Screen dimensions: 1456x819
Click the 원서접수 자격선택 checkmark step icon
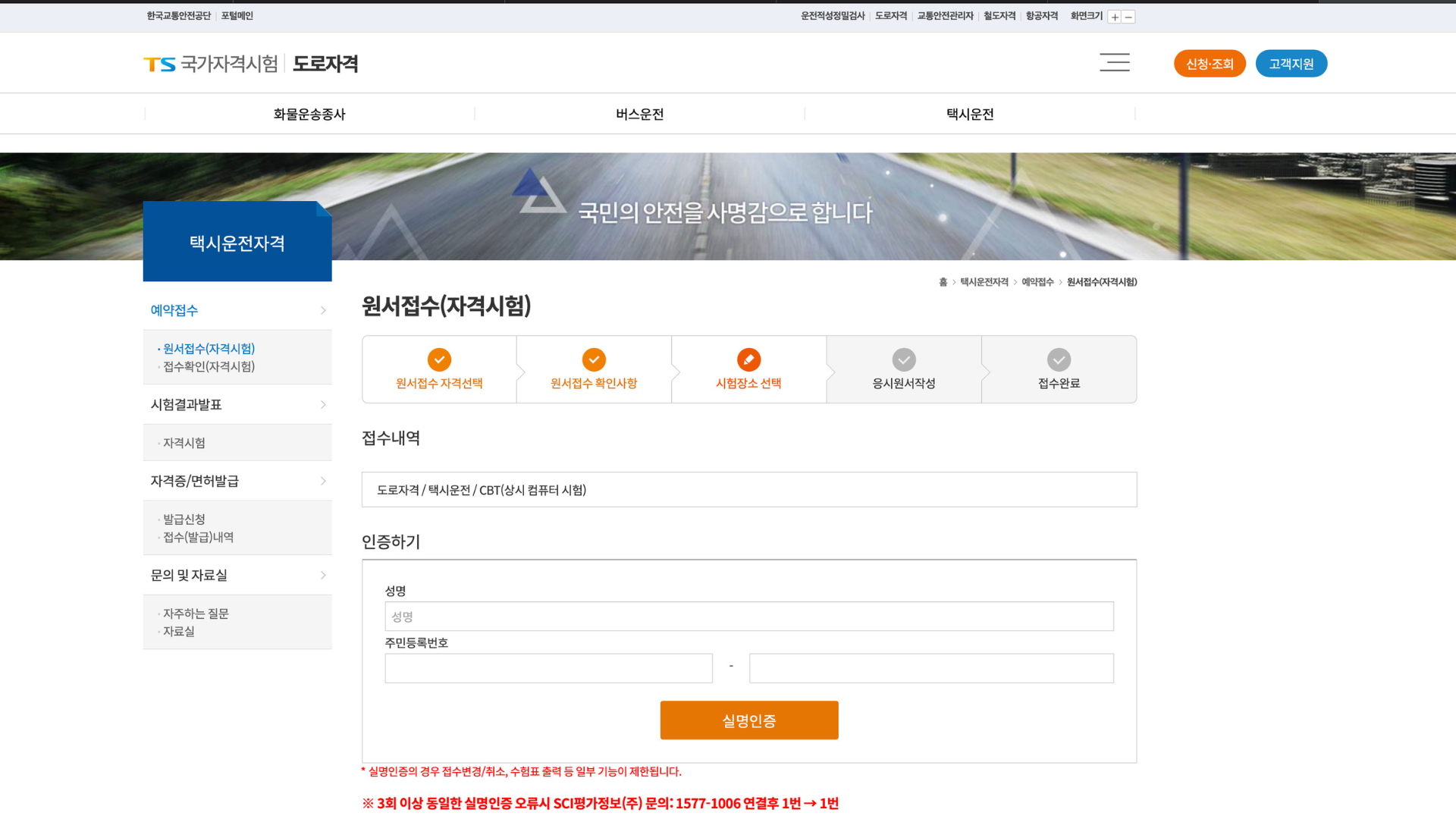[438, 359]
